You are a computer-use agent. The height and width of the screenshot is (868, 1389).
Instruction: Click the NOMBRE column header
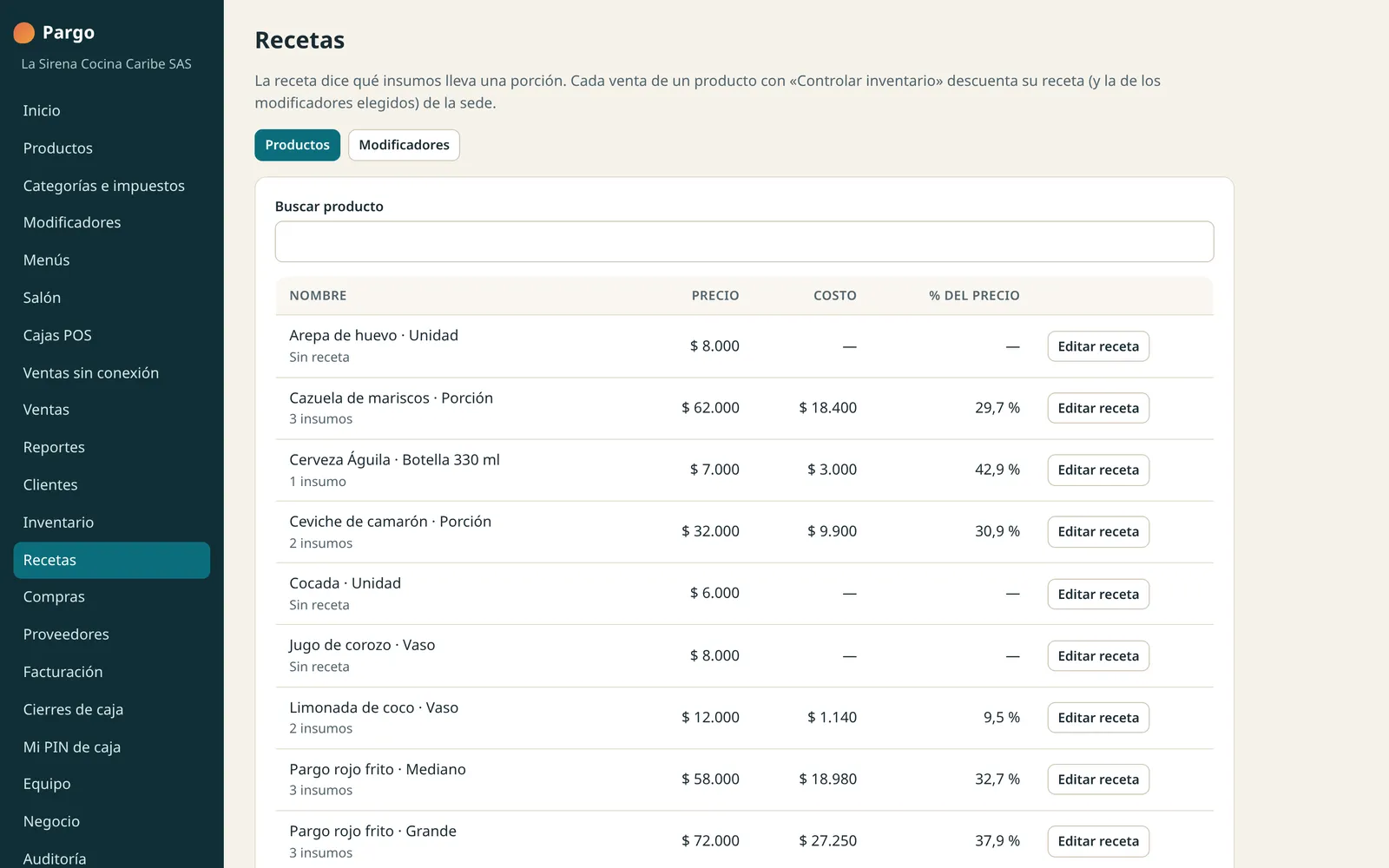point(318,296)
